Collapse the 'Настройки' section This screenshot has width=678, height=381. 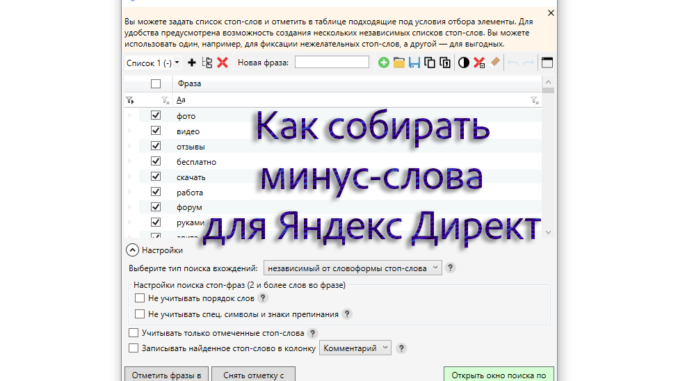tap(132, 250)
